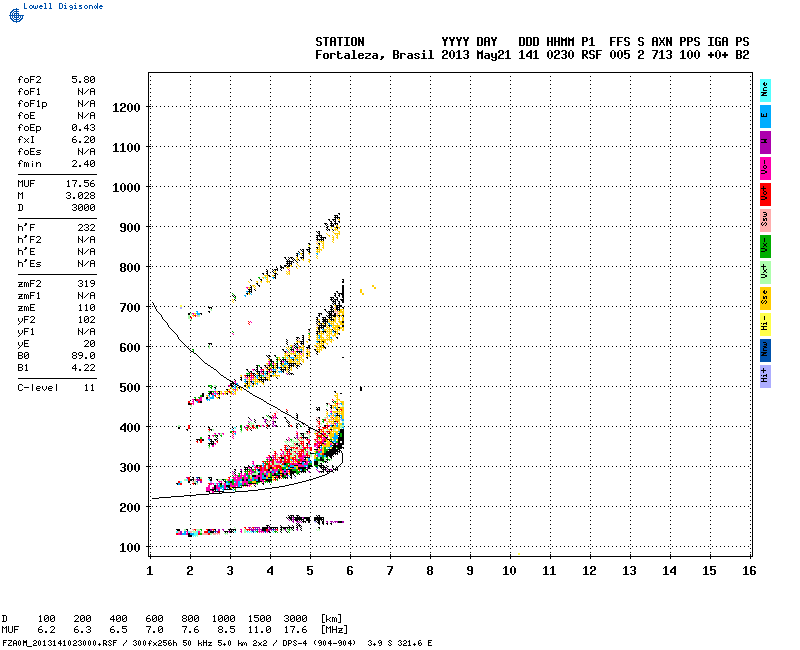800x650 pixels.
Task: Click the time value 0230 in header
Action: 560,55
